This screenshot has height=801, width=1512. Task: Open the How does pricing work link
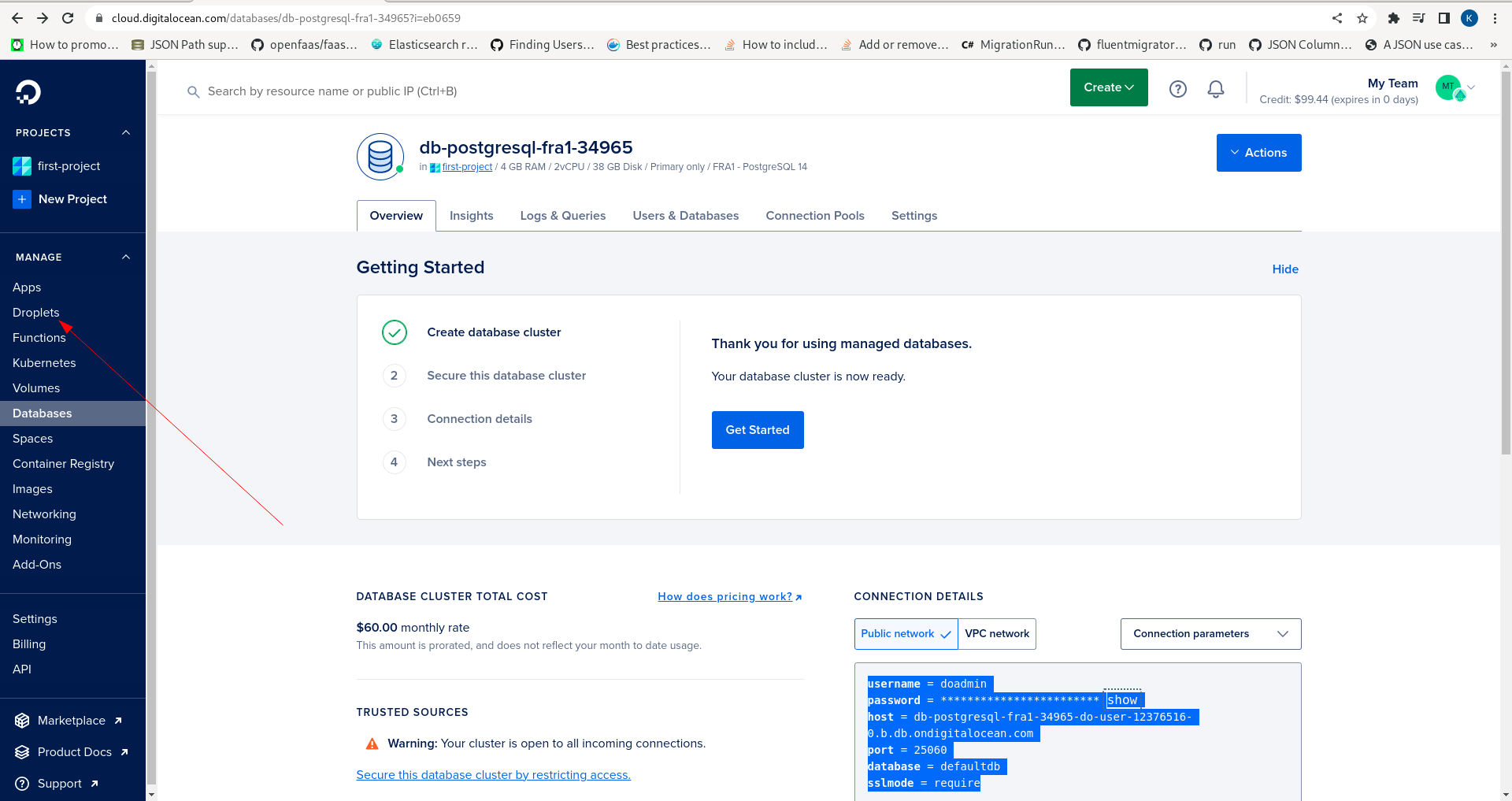(729, 597)
